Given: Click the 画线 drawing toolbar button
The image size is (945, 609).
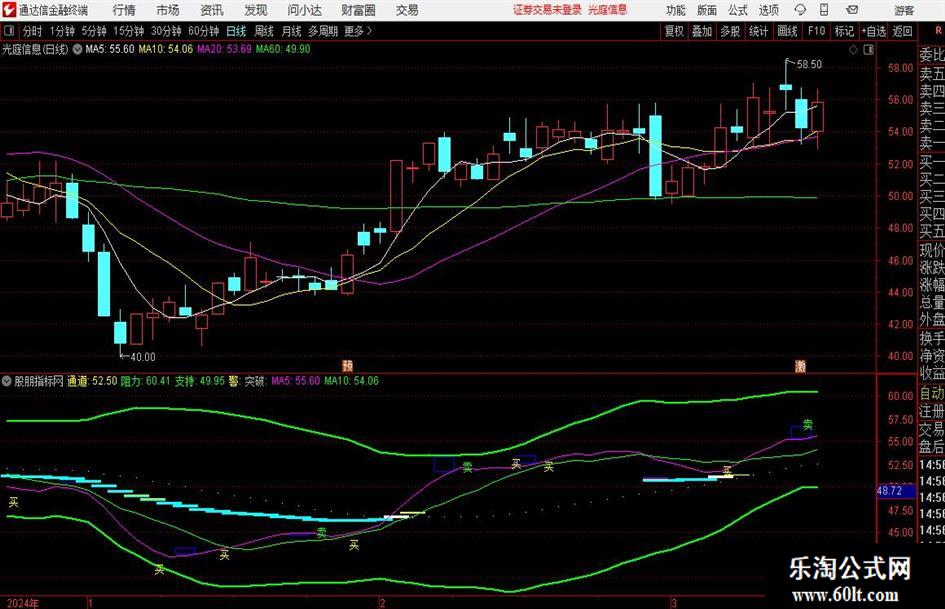Looking at the screenshot, I should [x=787, y=31].
